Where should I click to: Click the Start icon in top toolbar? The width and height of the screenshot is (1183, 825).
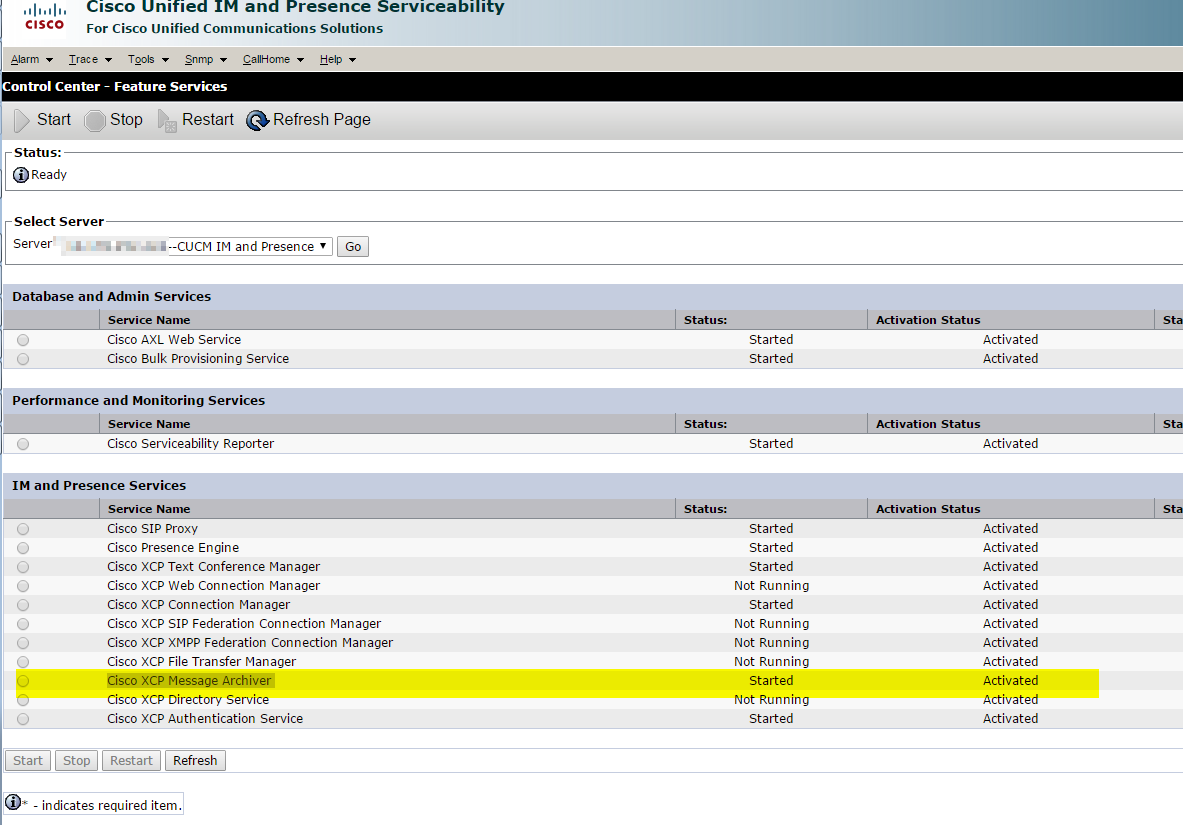(x=22, y=120)
